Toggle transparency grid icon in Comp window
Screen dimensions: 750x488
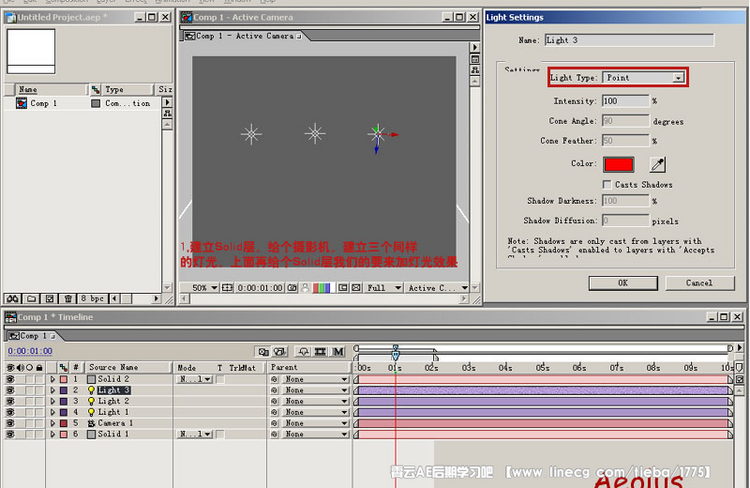click(x=356, y=288)
